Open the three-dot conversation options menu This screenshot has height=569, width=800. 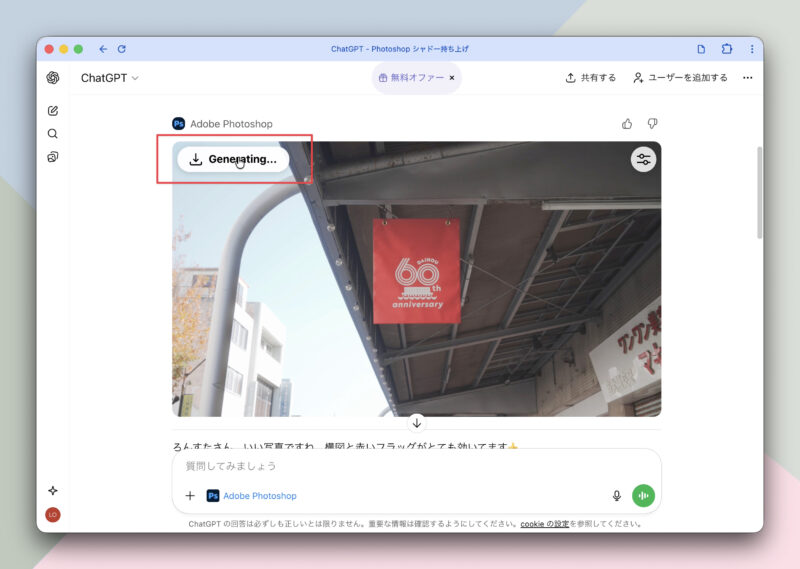pos(747,78)
